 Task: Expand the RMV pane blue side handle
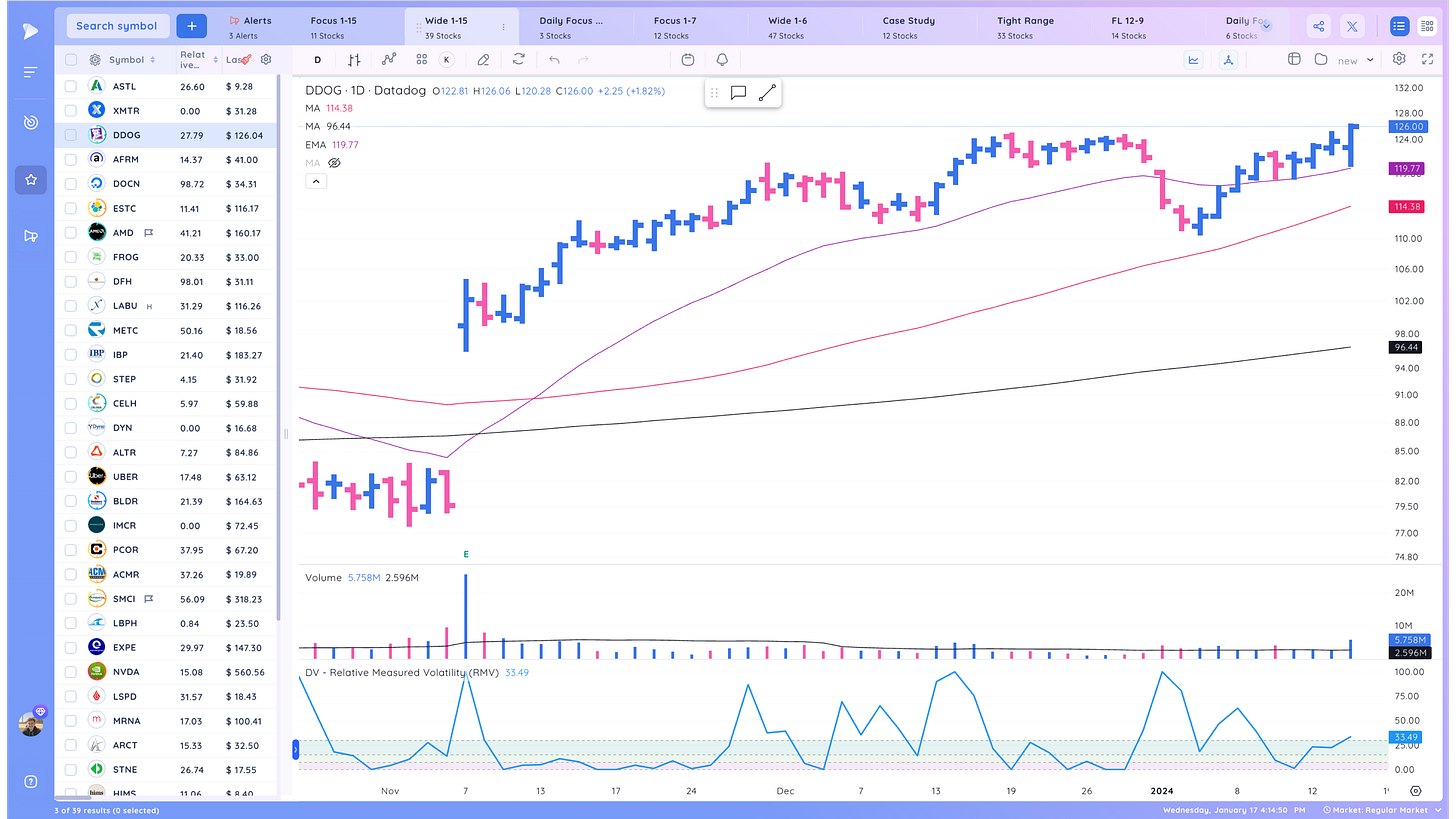coord(296,749)
